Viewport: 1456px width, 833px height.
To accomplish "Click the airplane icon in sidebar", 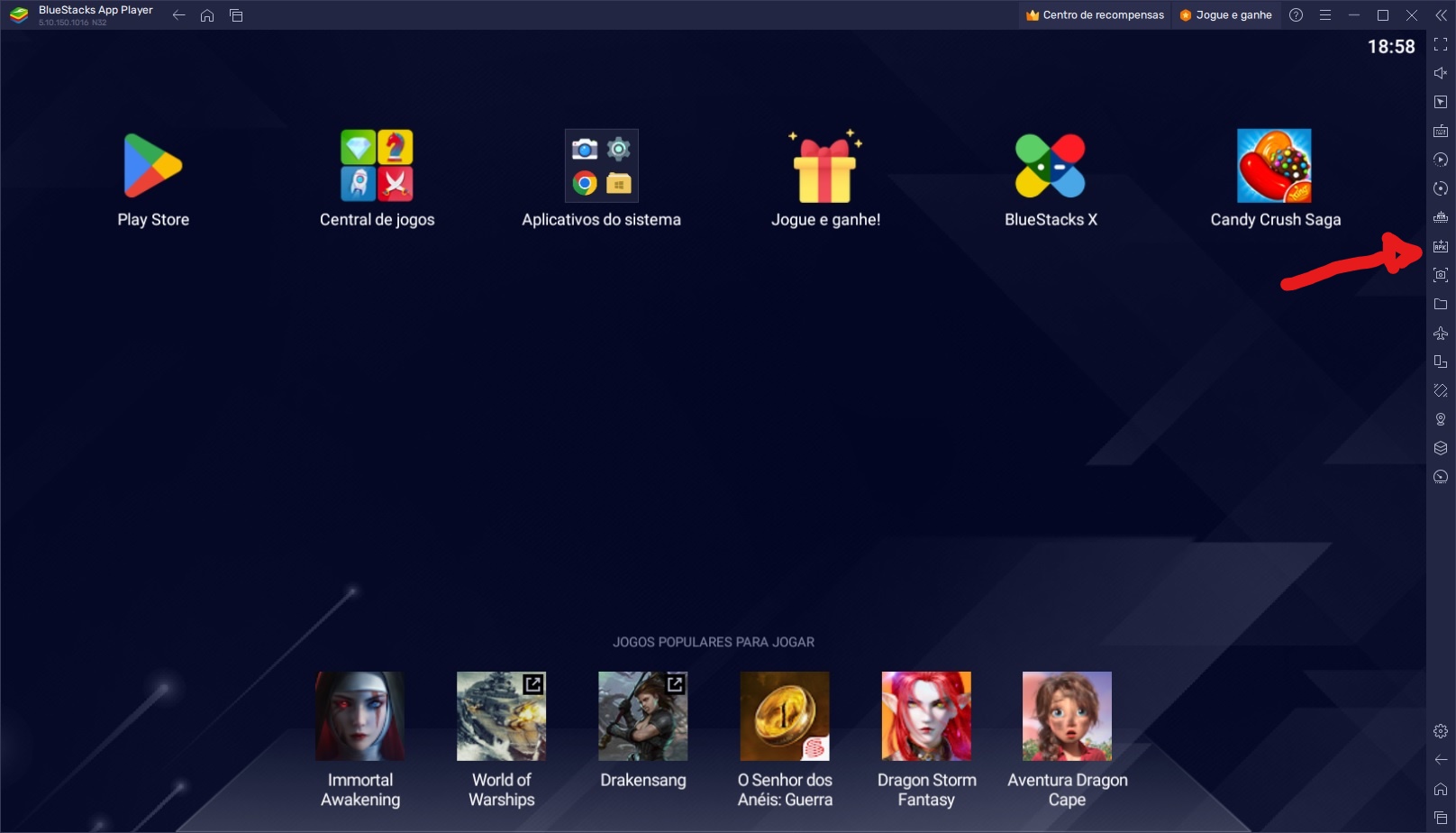I will pyautogui.click(x=1441, y=333).
